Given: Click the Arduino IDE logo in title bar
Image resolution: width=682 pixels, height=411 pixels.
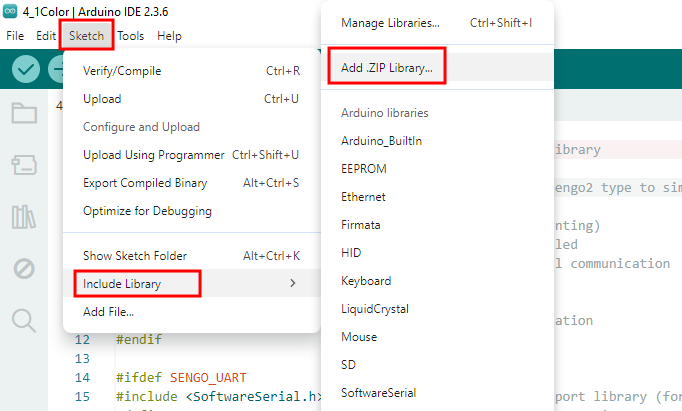Looking at the screenshot, I should pos(10,11).
